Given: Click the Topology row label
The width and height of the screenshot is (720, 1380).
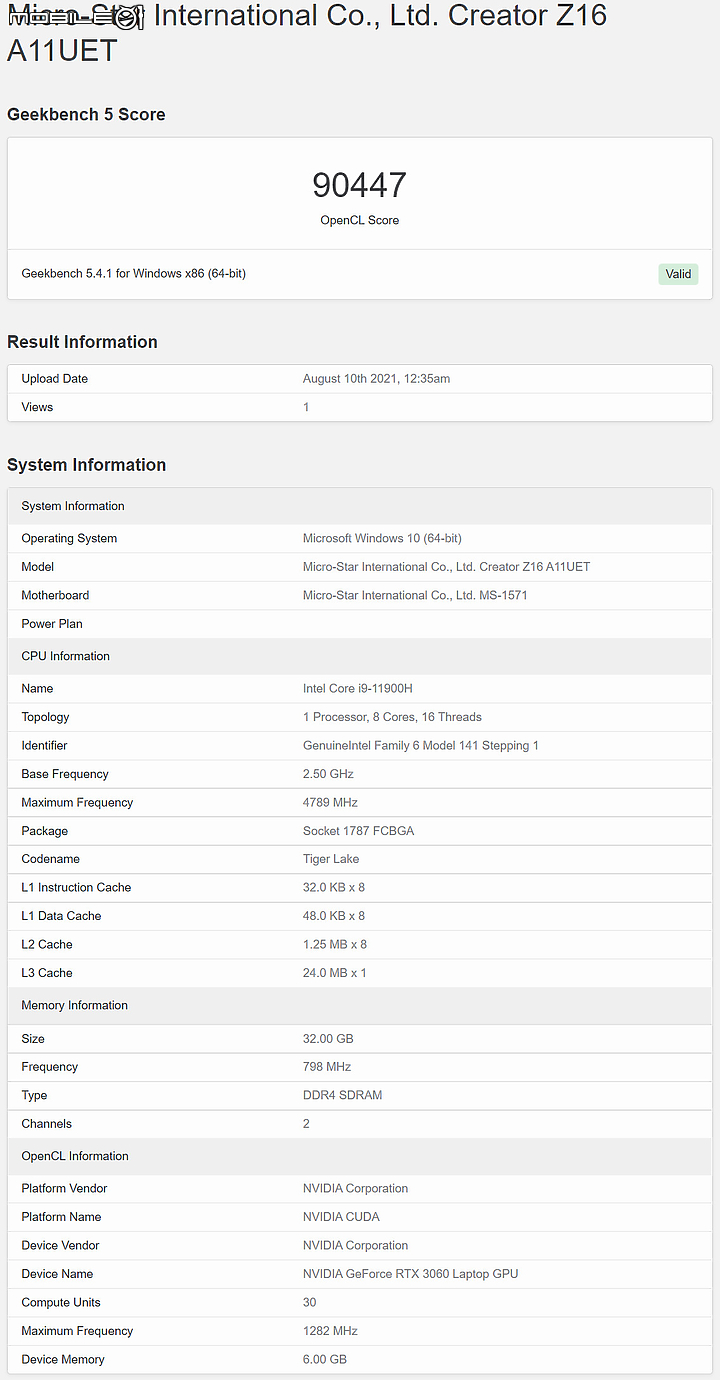Looking at the screenshot, I should (x=45, y=717).
